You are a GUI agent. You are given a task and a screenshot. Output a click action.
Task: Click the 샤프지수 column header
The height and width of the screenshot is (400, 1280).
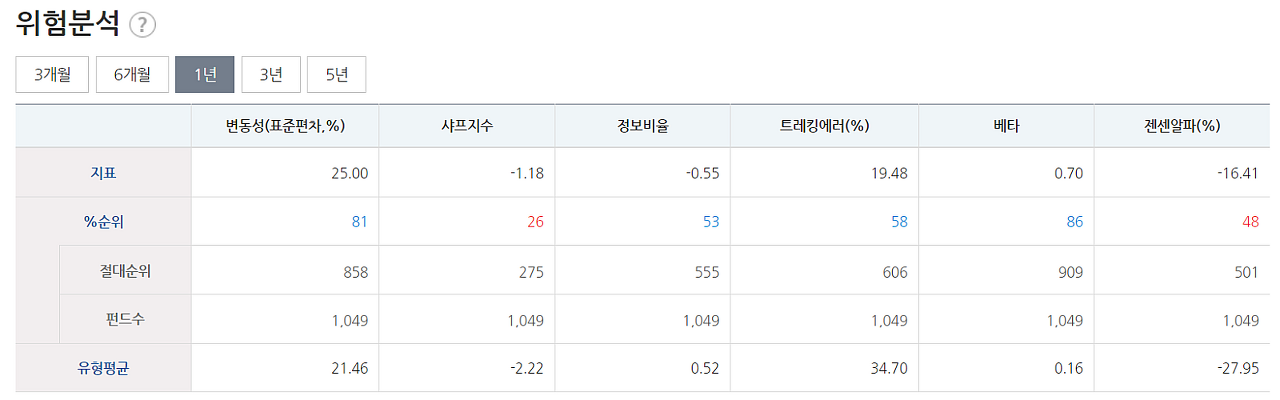click(467, 126)
